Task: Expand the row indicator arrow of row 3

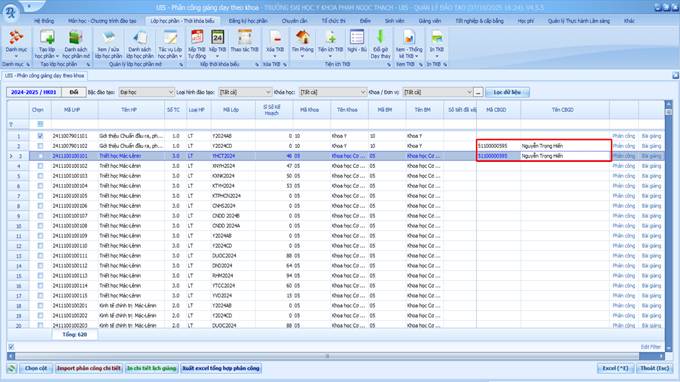Action: point(11,156)
